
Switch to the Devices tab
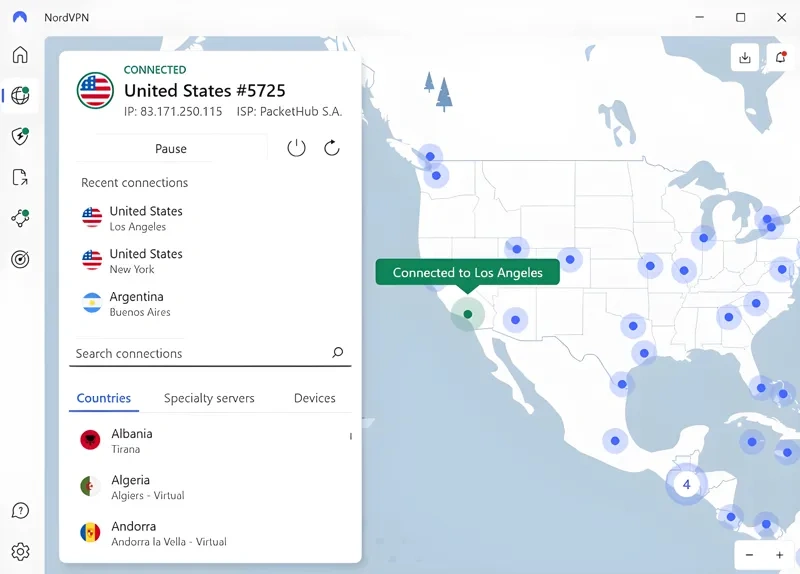315,398
